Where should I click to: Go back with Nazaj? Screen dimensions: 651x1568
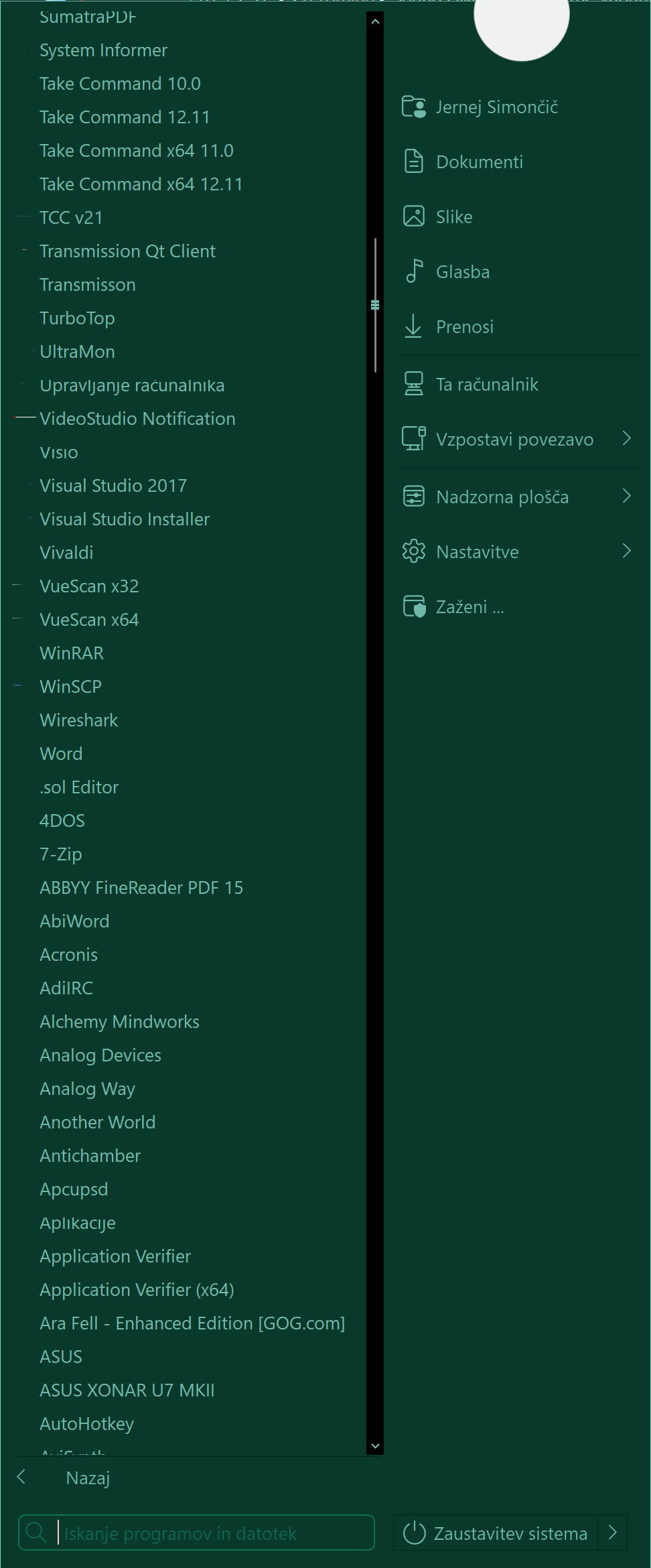(x=88, y=1478)
